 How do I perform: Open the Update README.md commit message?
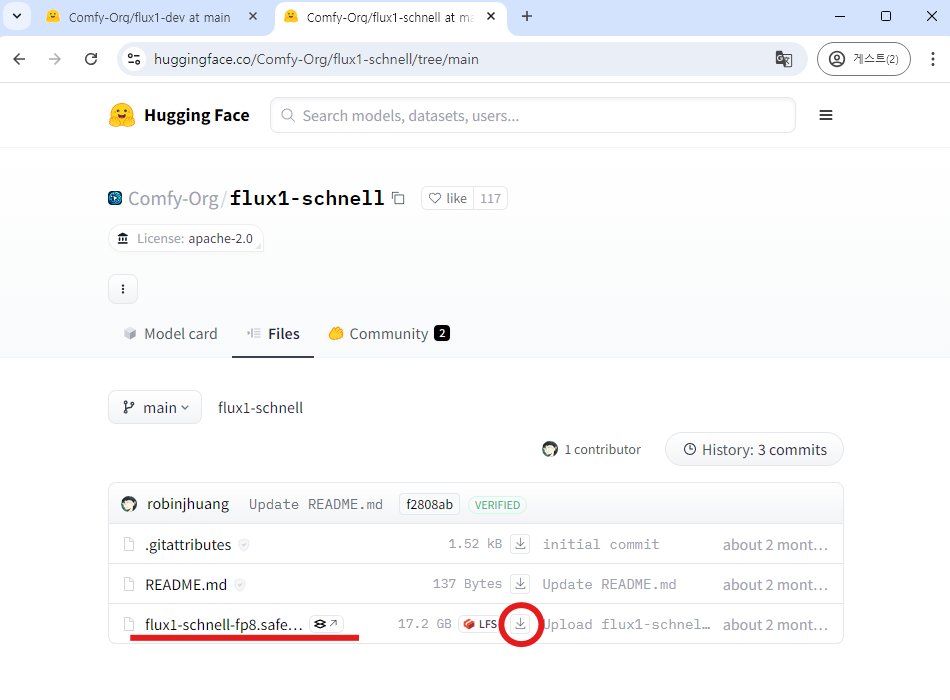click(316, 504)
